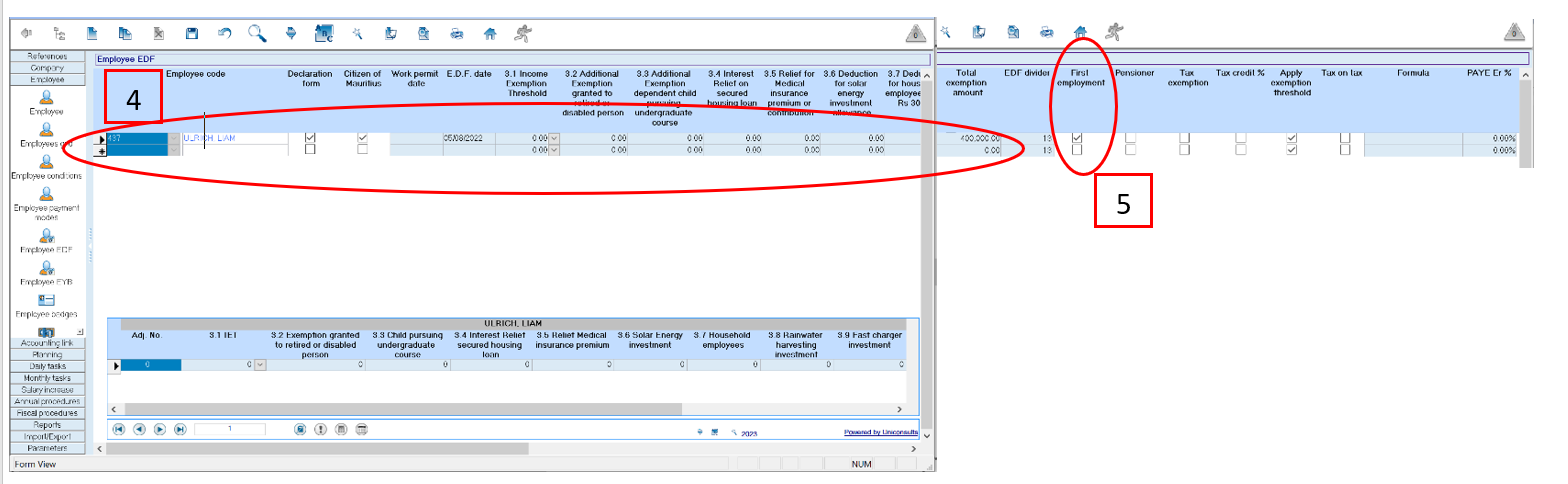Image resolution: width=1568 pixels, height=484 pixels.
Task: Click the Save floppy disk toolbar icon
Action: pyautogui.click(x=191, y=33)
